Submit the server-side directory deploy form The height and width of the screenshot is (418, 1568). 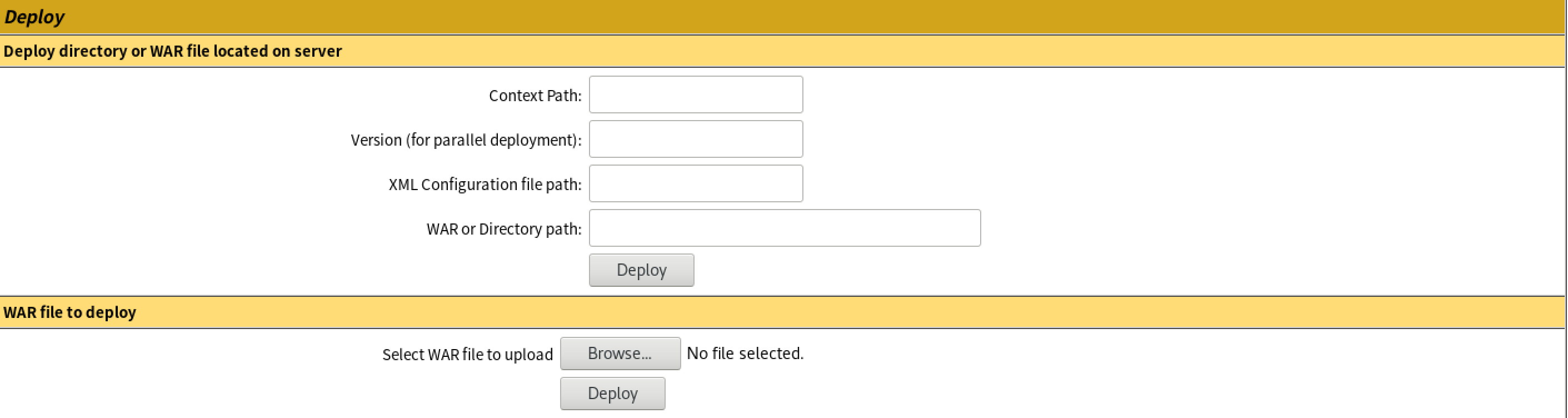[x=641, y=270]
